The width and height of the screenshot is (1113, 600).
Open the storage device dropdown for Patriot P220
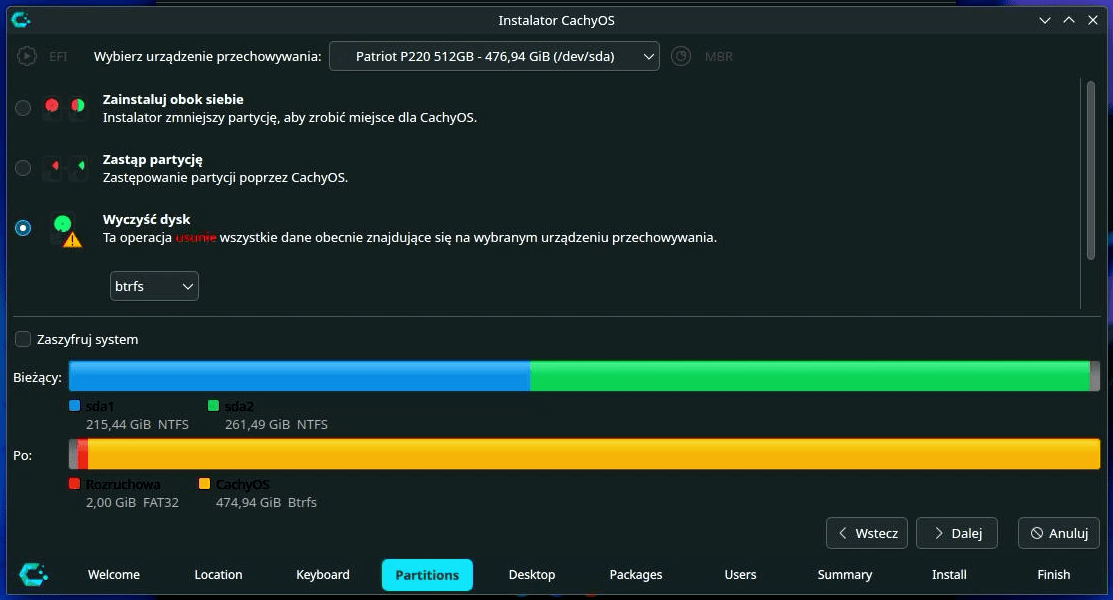[494, 56]
